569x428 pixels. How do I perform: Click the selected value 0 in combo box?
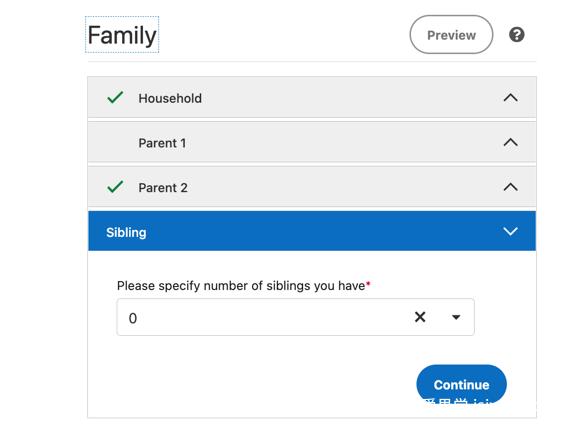(x=133, y=318)
